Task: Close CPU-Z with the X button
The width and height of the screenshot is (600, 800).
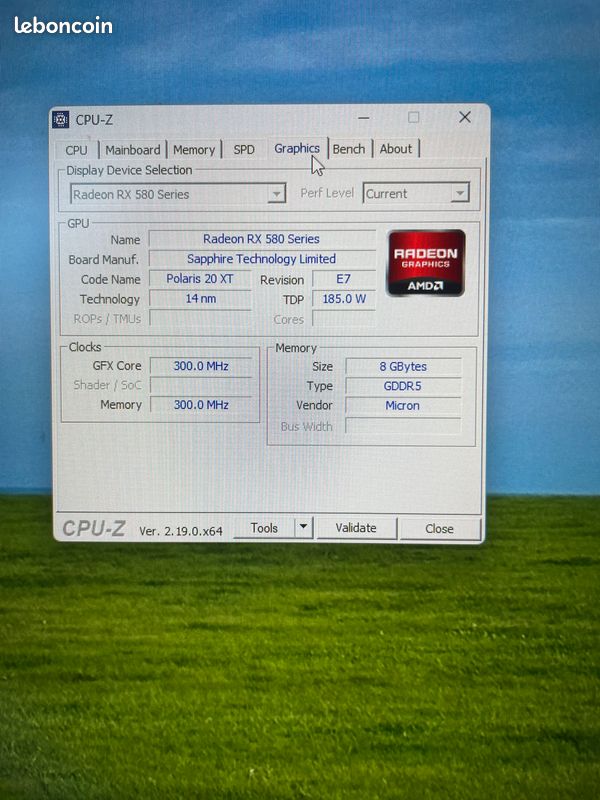Action: (x=464, y=117)
